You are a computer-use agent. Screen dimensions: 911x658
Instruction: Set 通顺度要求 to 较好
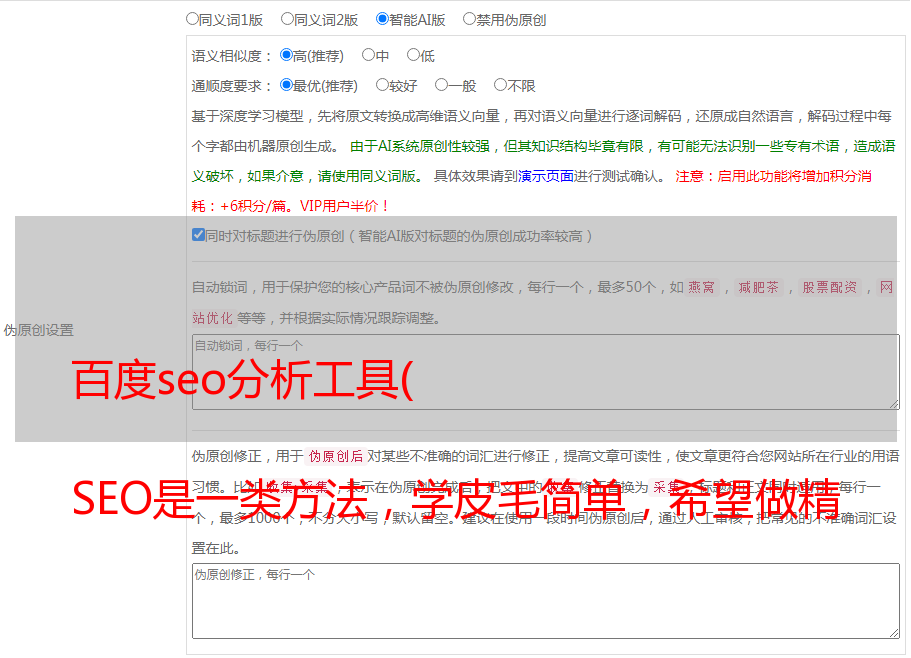[x=382, y=86]
